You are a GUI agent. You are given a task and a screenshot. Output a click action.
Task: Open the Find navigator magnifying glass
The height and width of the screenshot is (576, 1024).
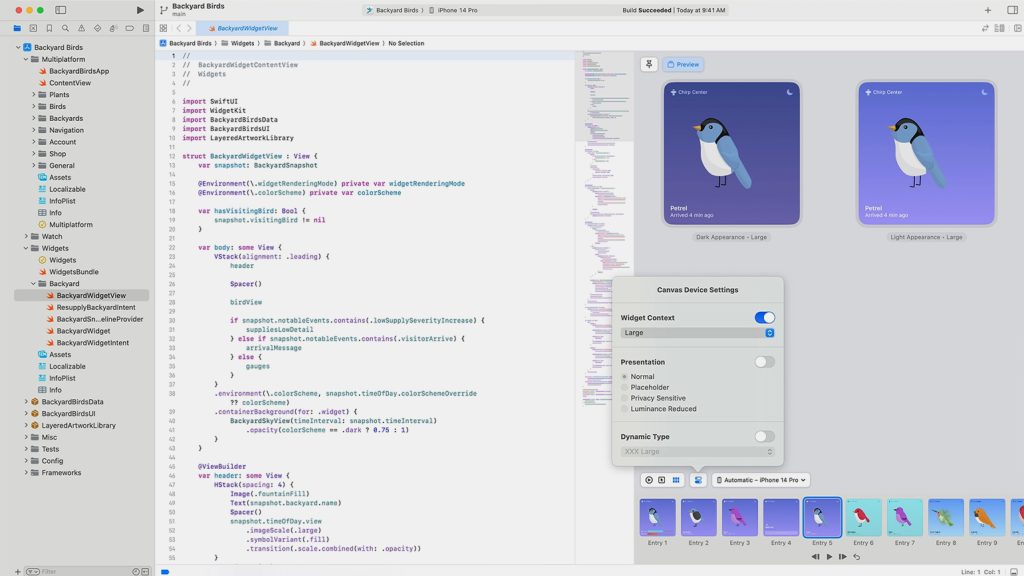click(x=66, y=29)
